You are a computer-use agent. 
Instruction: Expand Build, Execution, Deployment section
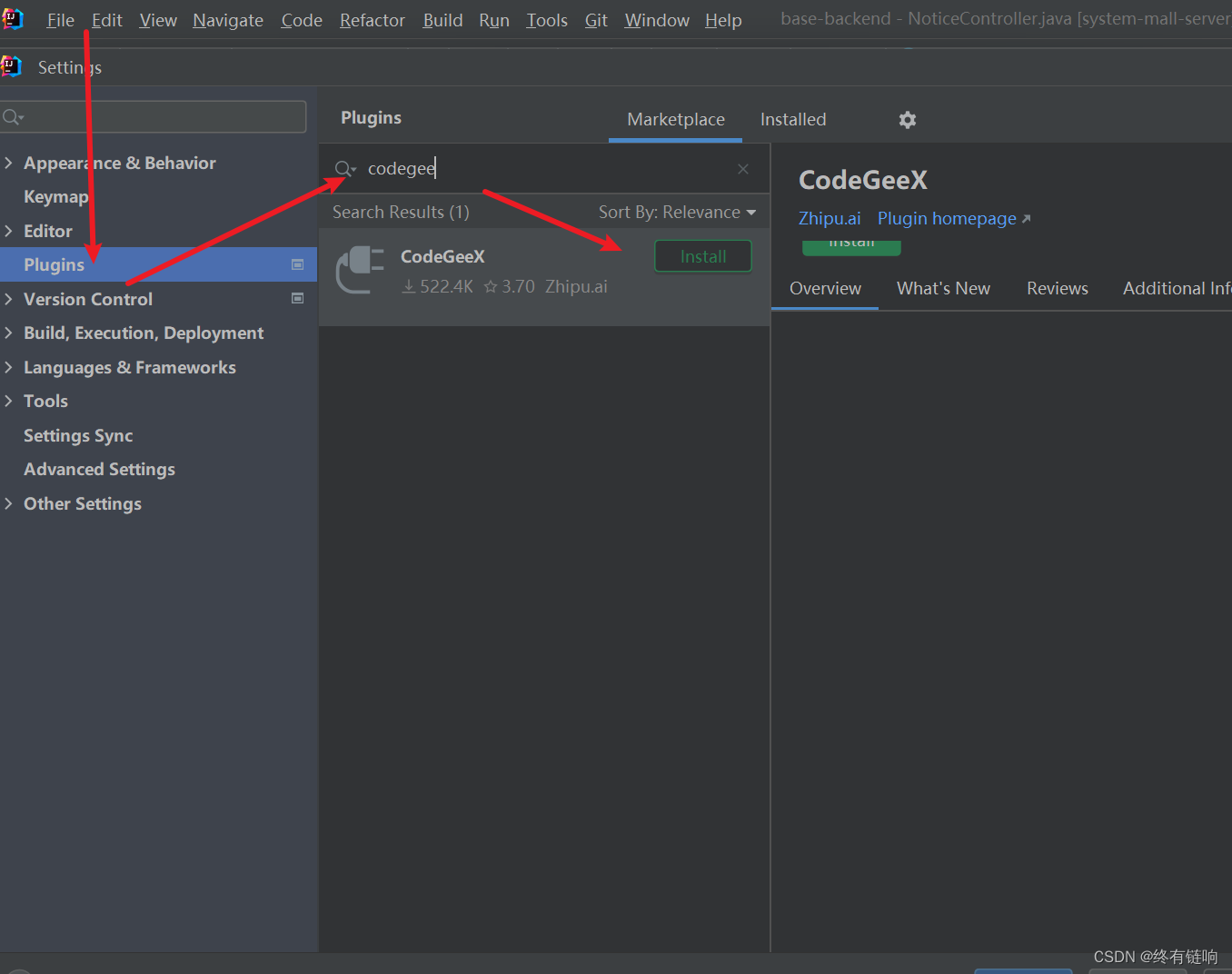tap(8, 333)
